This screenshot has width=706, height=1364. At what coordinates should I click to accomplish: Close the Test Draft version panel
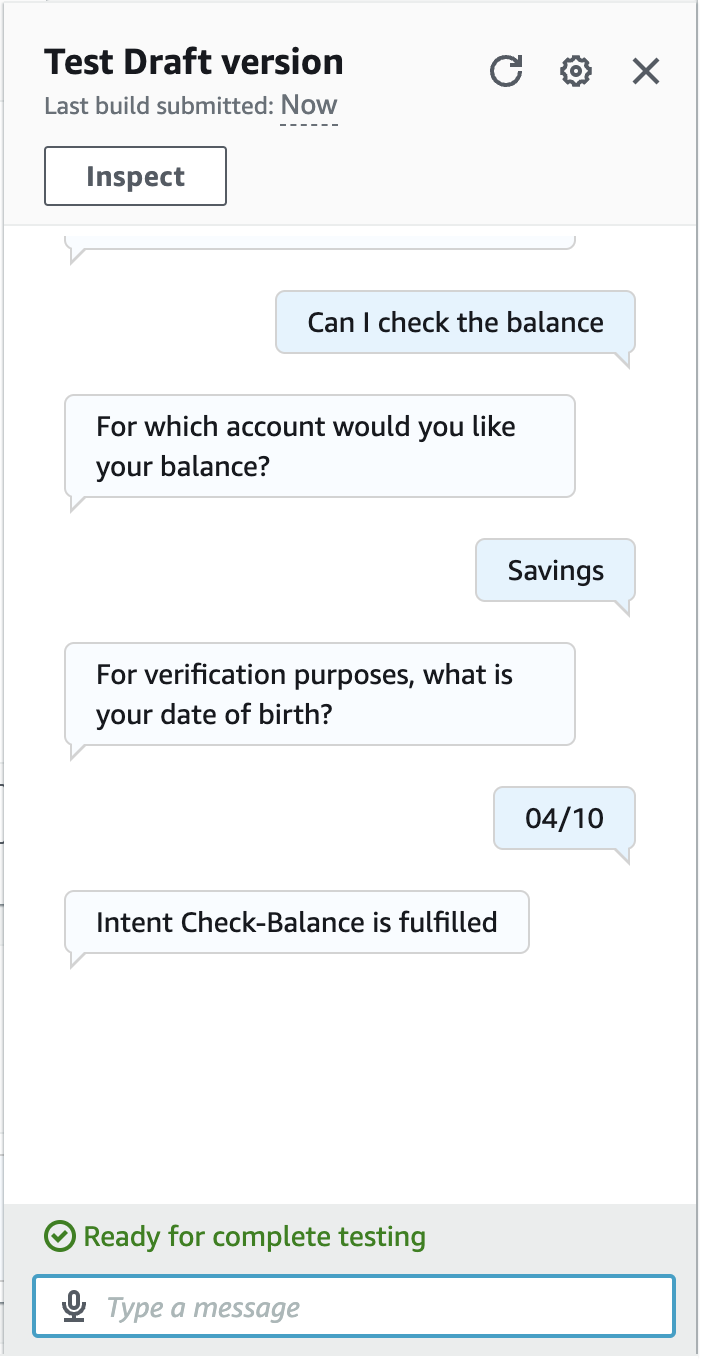[646, 72]
